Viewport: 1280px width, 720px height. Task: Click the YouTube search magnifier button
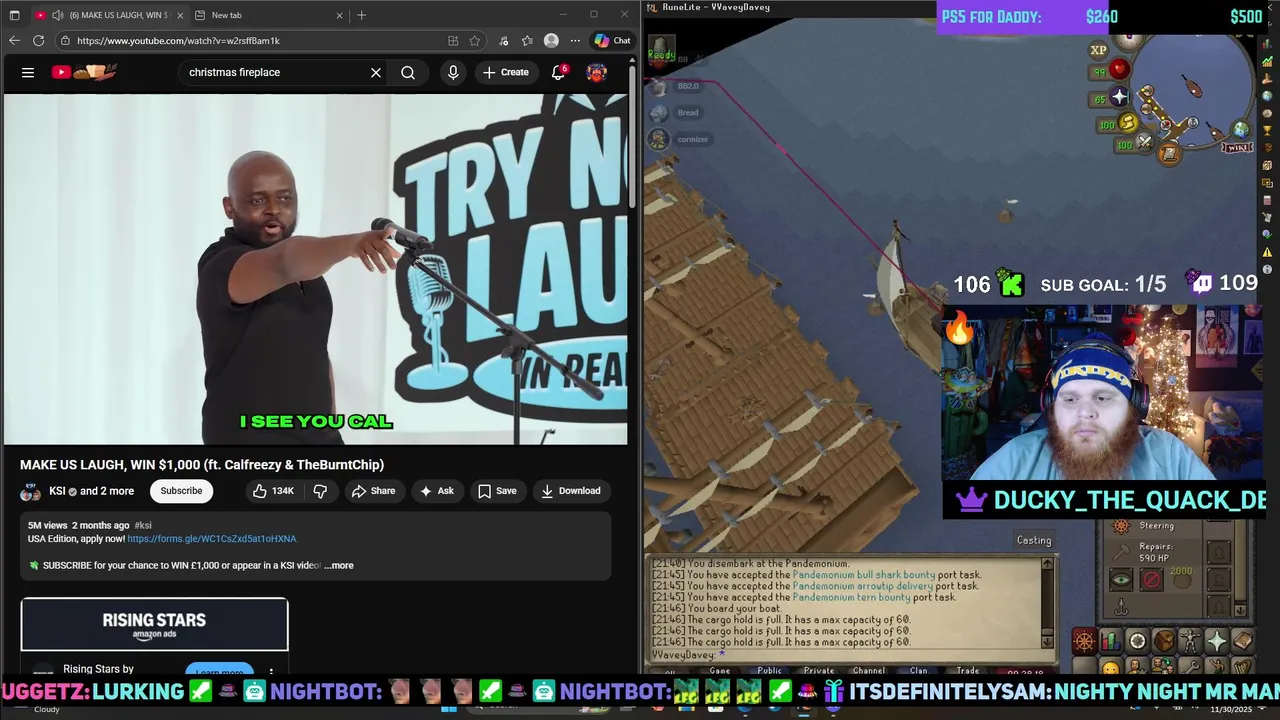[408, 72]
